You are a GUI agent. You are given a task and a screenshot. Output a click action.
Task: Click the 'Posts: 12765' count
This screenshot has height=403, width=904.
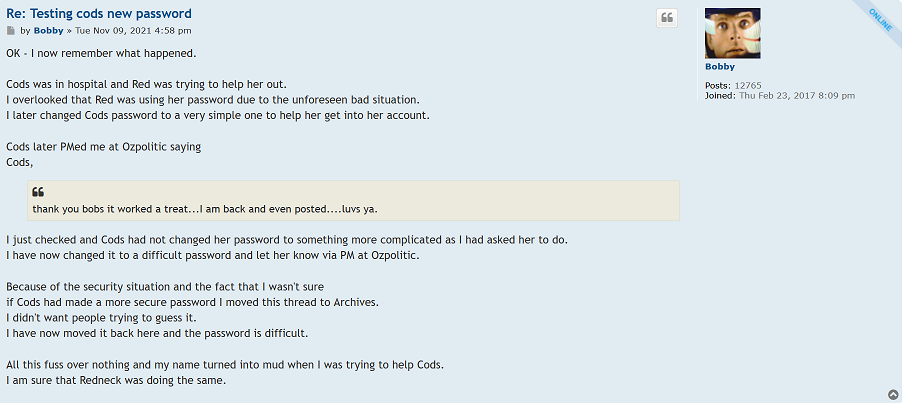733,86
